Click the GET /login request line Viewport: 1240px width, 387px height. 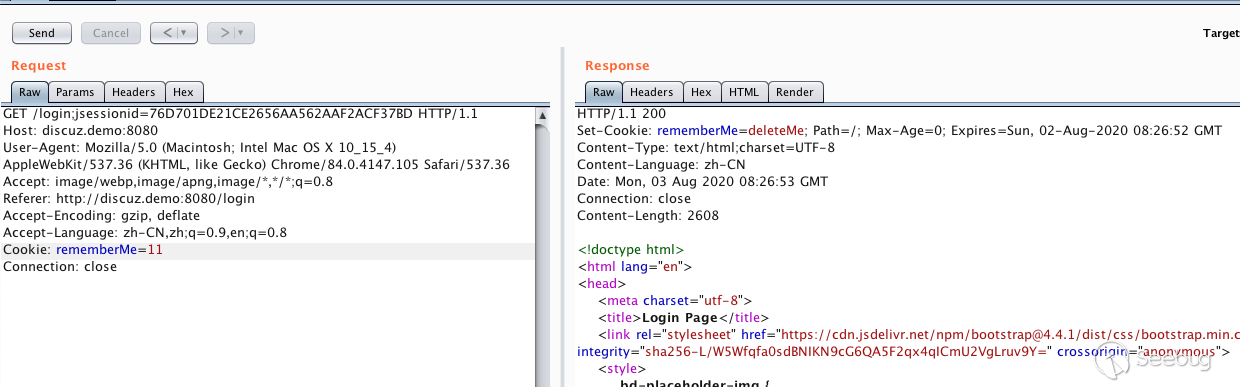[241, 114]
